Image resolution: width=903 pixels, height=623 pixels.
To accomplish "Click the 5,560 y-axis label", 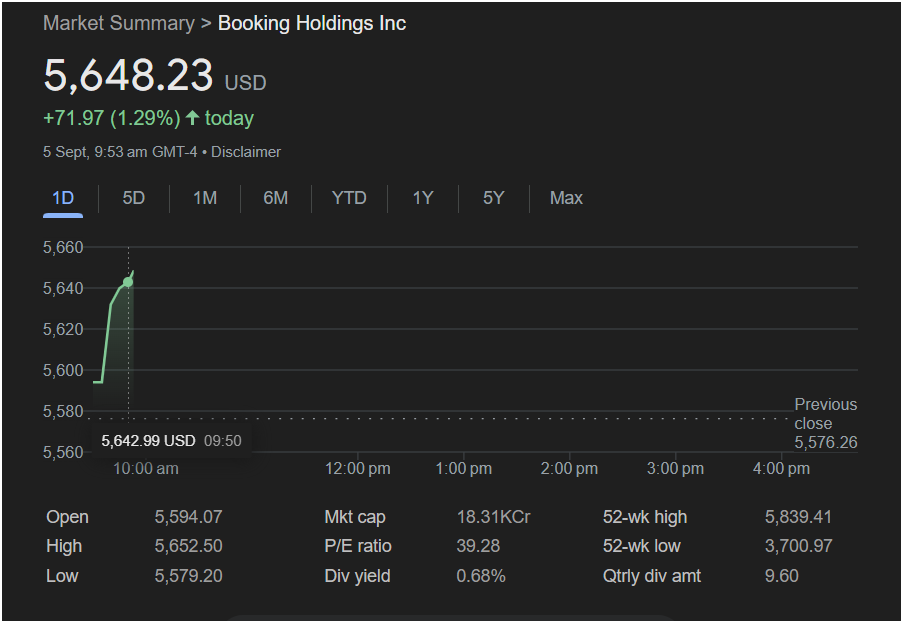I will 63,453.
